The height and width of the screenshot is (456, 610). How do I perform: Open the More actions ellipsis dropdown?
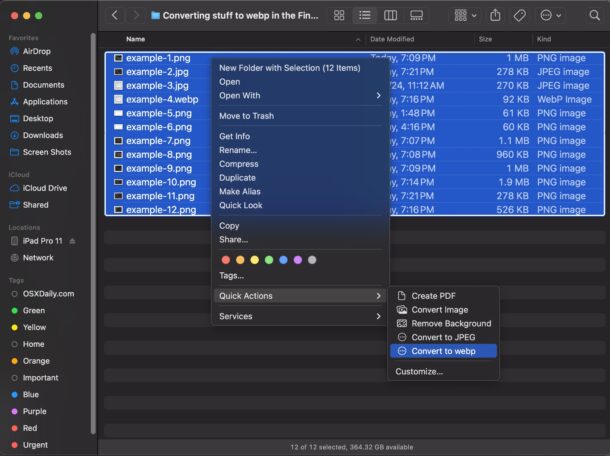[x=549, y=16]
